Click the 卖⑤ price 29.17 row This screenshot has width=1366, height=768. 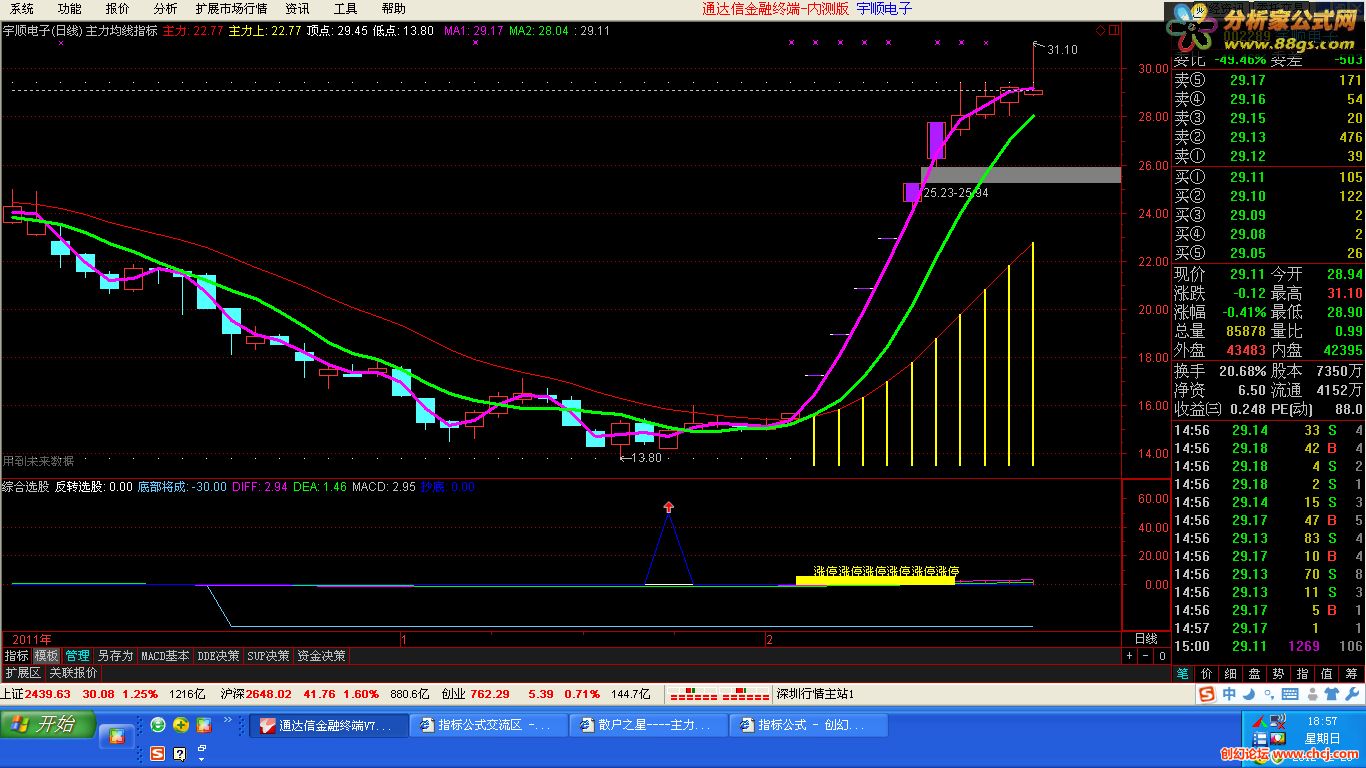(1267, 80)
